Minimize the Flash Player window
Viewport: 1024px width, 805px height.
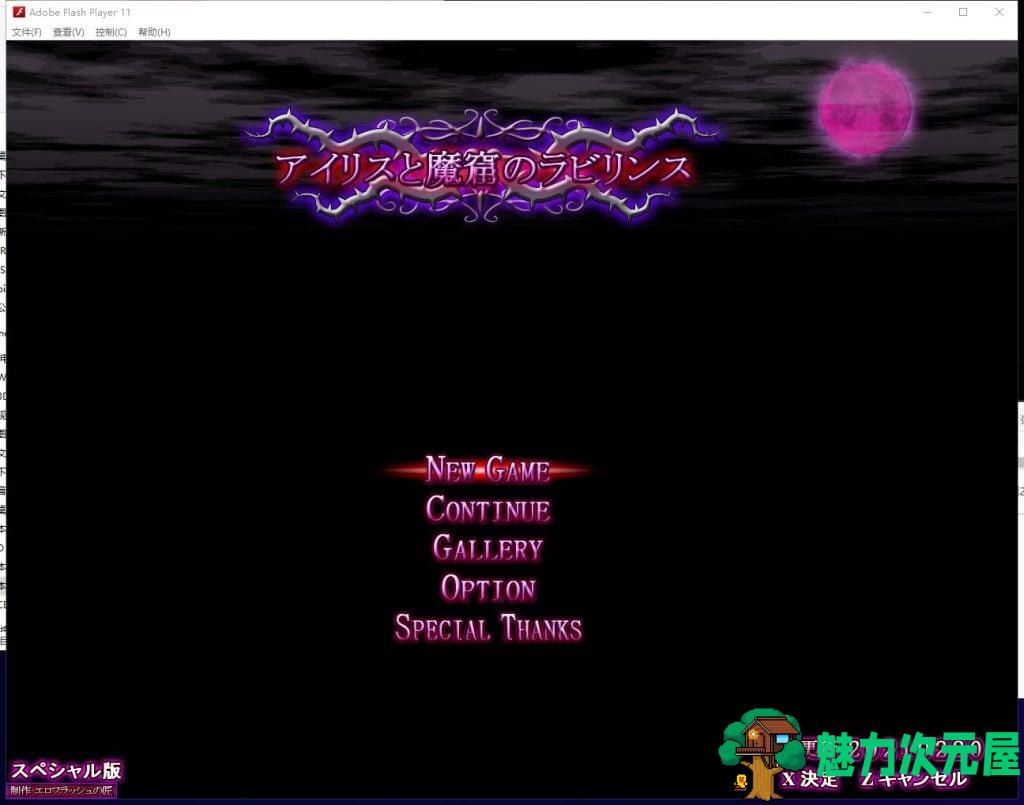pos(927,12)
